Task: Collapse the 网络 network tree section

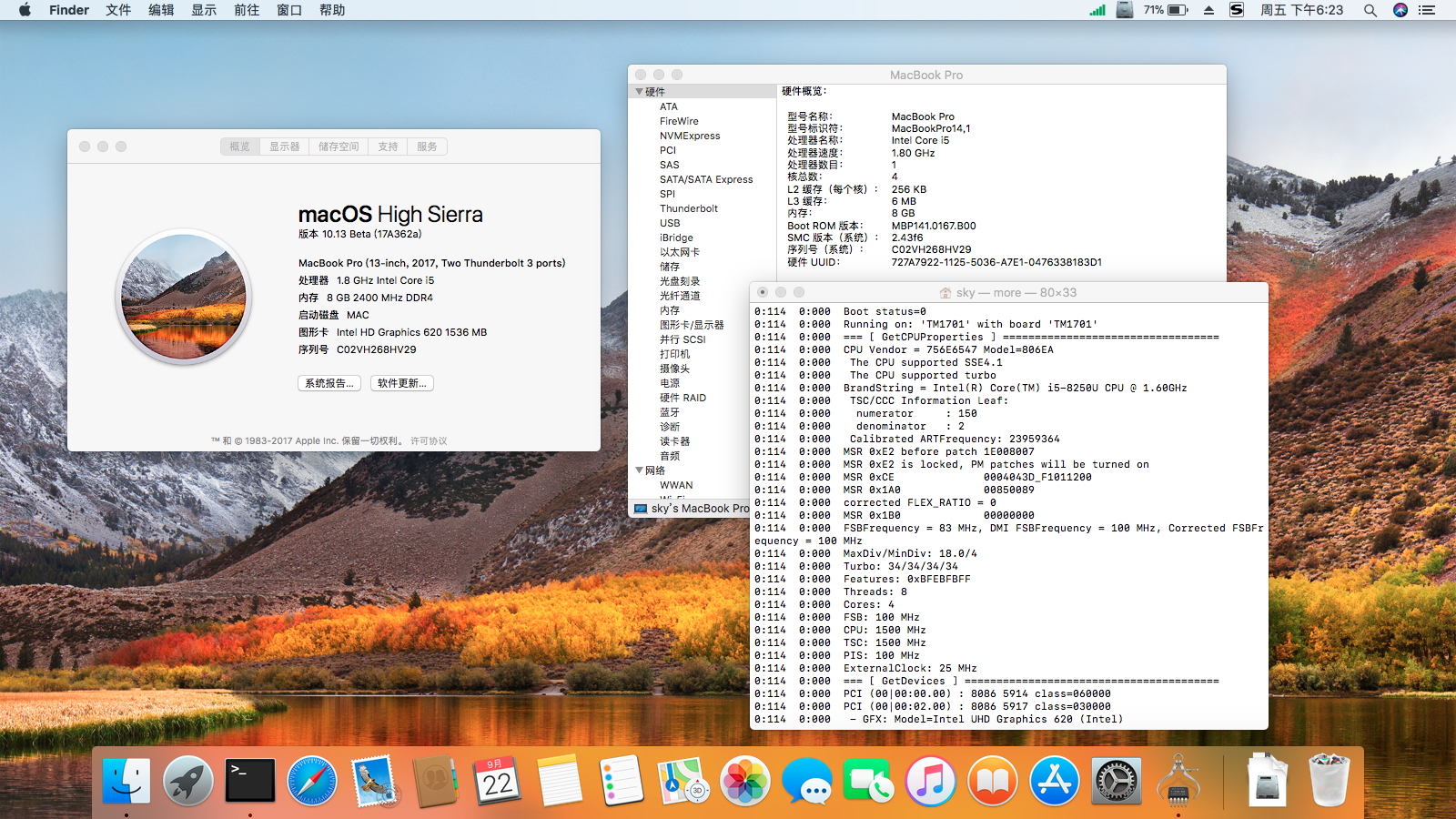Action: [x=639, y=470]
